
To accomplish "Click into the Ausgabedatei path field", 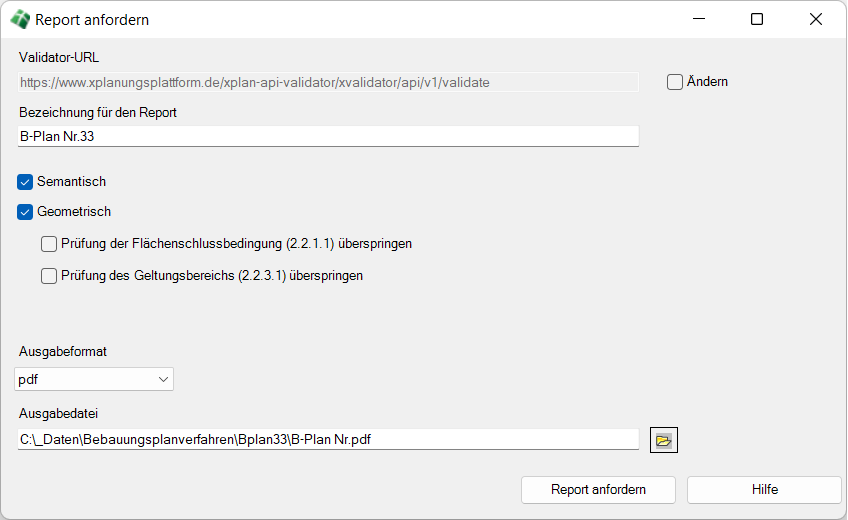I will pyautogui.click(x=328, y=439).
